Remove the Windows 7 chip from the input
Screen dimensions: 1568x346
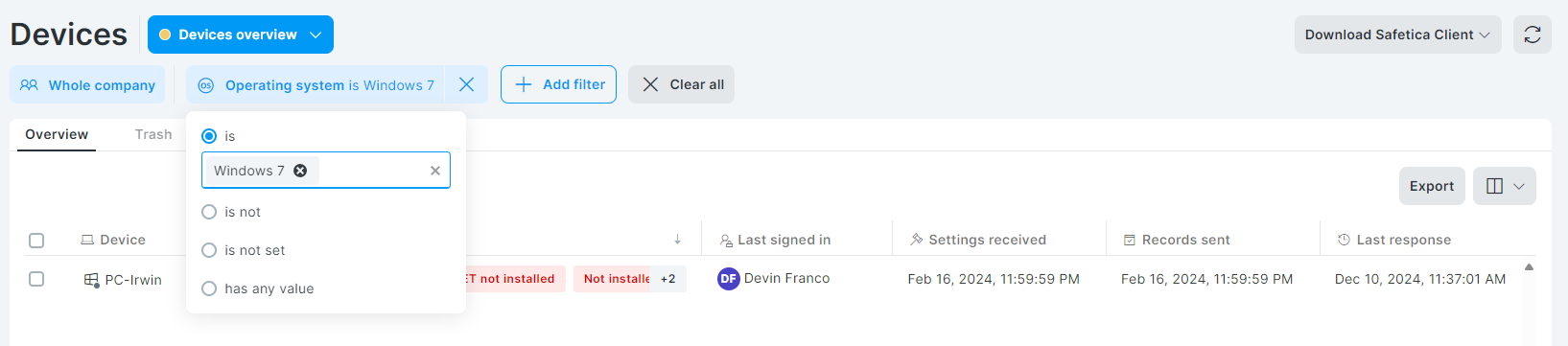pyautogui.click(x=300, y=171)
